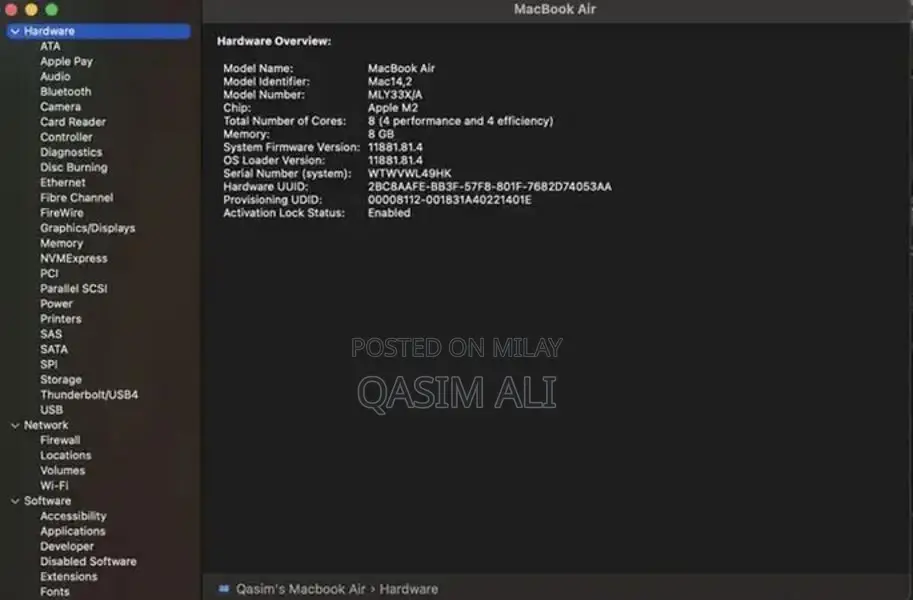The width and height of the screenshot is (913, 600).
Task: Open Firewall under Network
Action: pyautogui.click(x=60, y=440)
